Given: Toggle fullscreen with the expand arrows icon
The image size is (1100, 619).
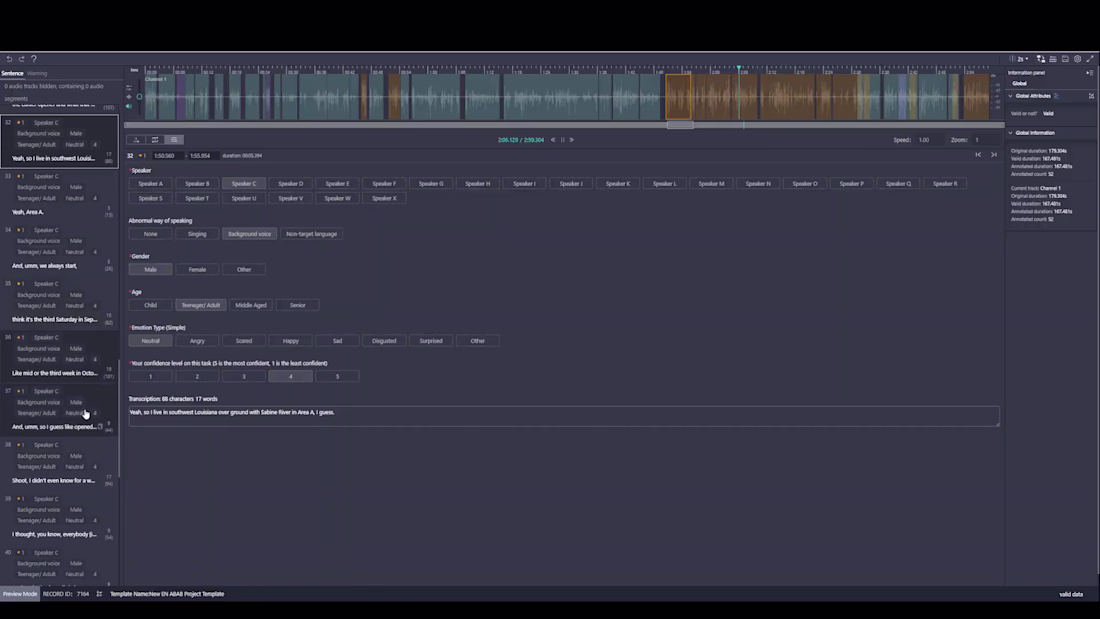Looking at the screenshot, I should click(x=1089, y=59).
